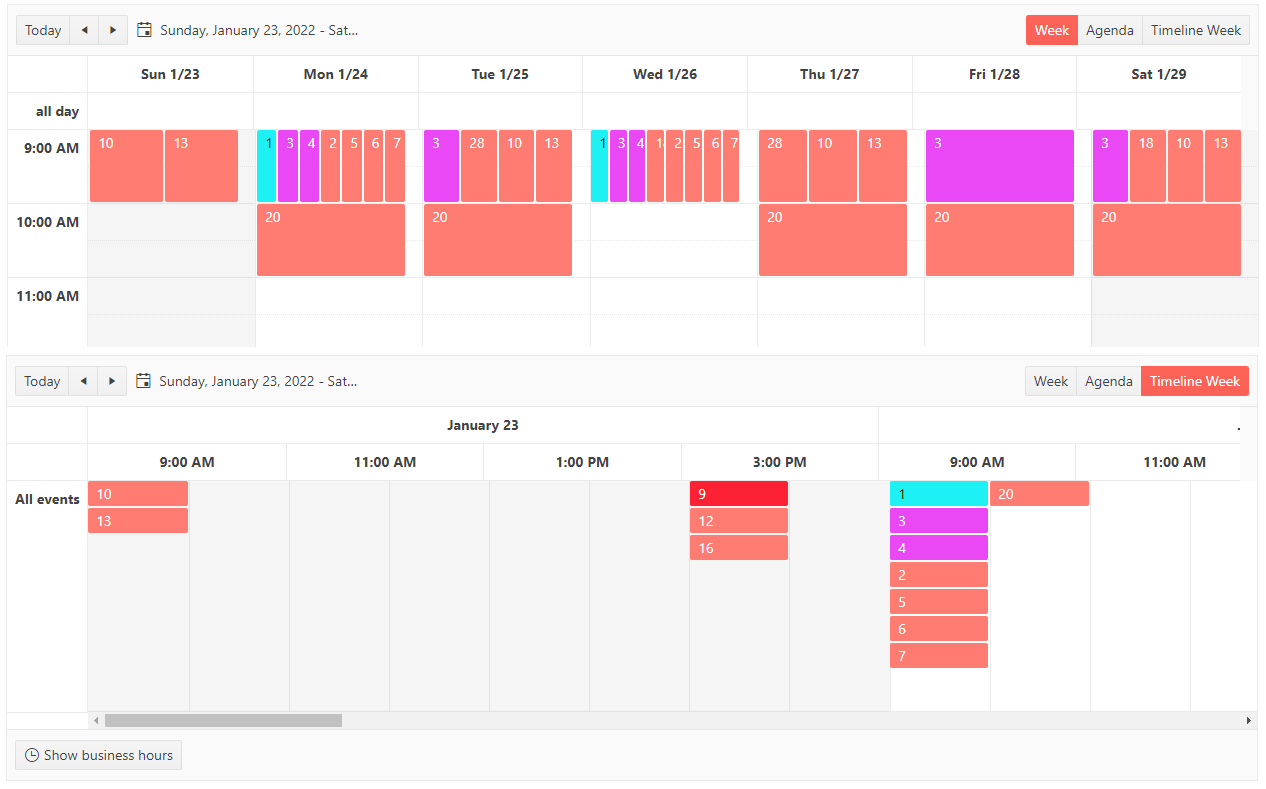
Task: Click Fri 1/28 column header
Action: pos(994,74)
